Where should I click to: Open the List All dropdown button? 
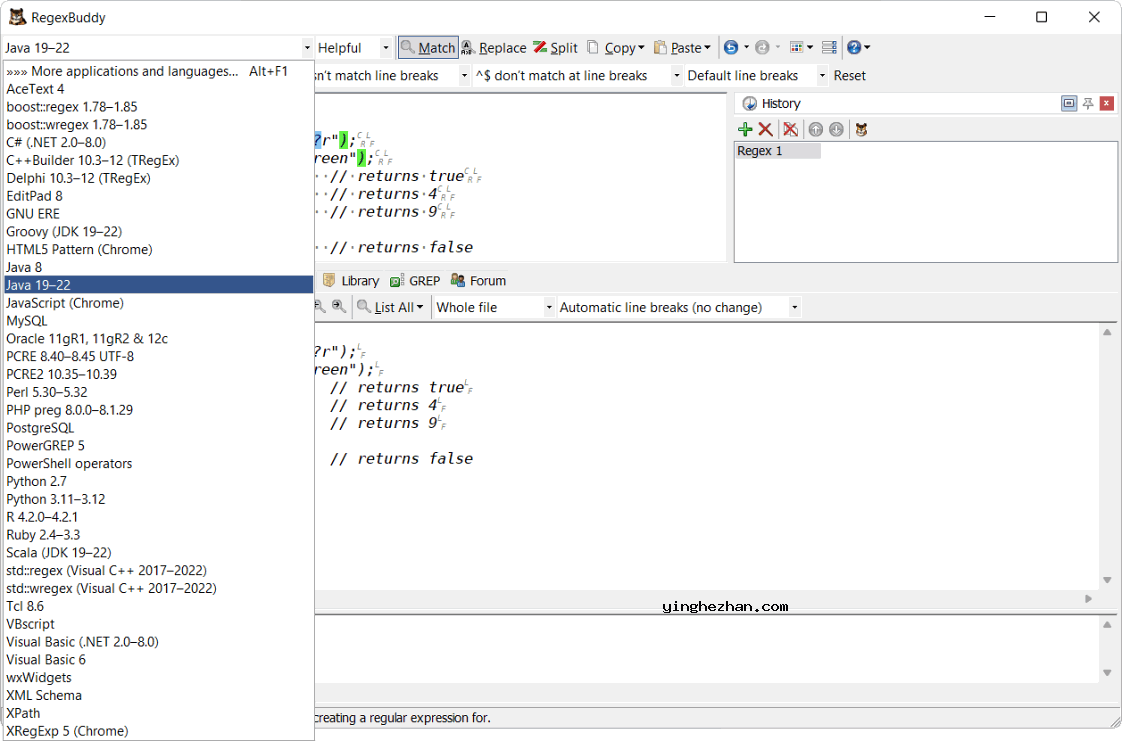coord(391,308)
